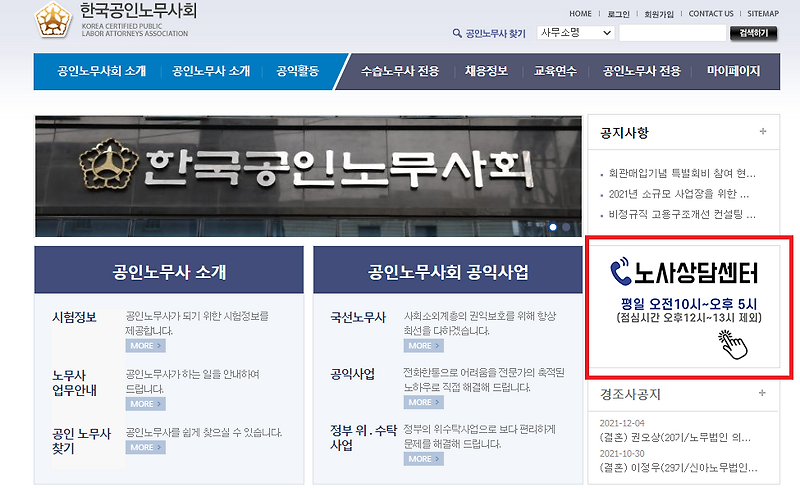Open the 사무소명 search type dropdown

click(x=576, y=33)
